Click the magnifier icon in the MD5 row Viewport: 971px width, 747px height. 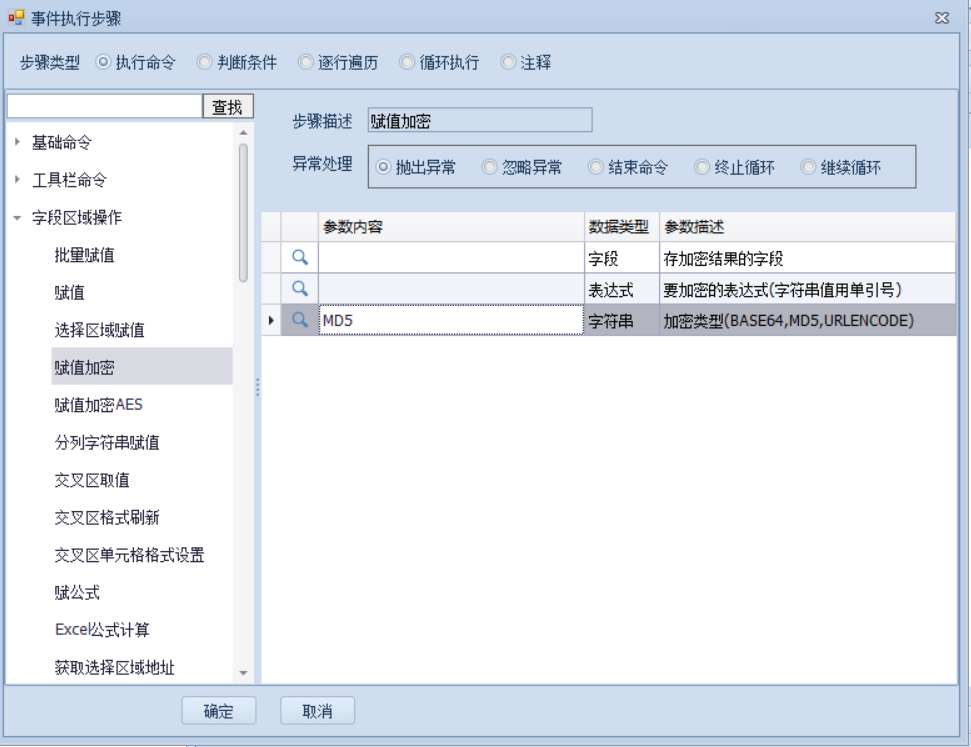pos(299,320)
